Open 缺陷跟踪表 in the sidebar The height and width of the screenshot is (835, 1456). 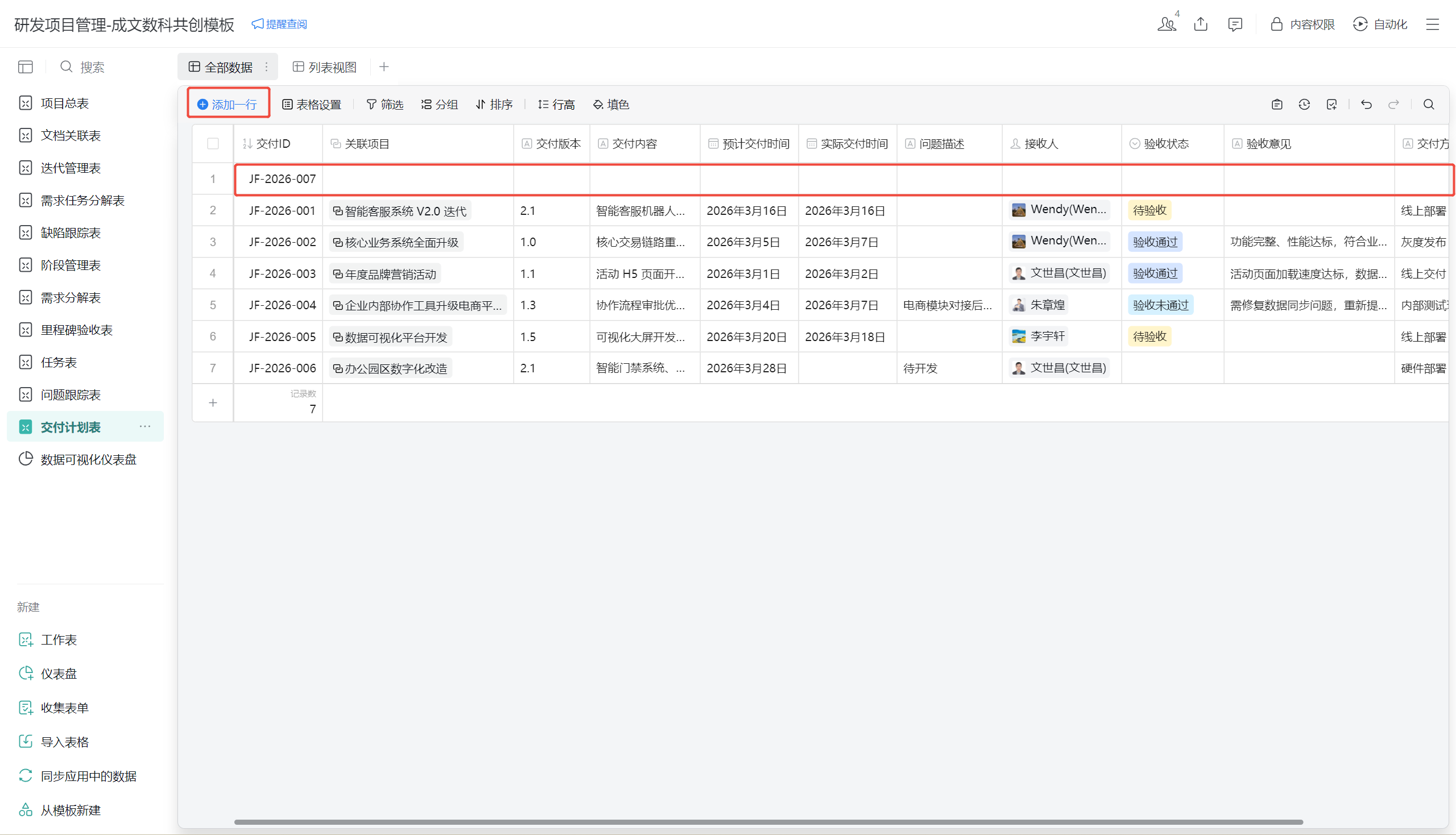point(71,233)
